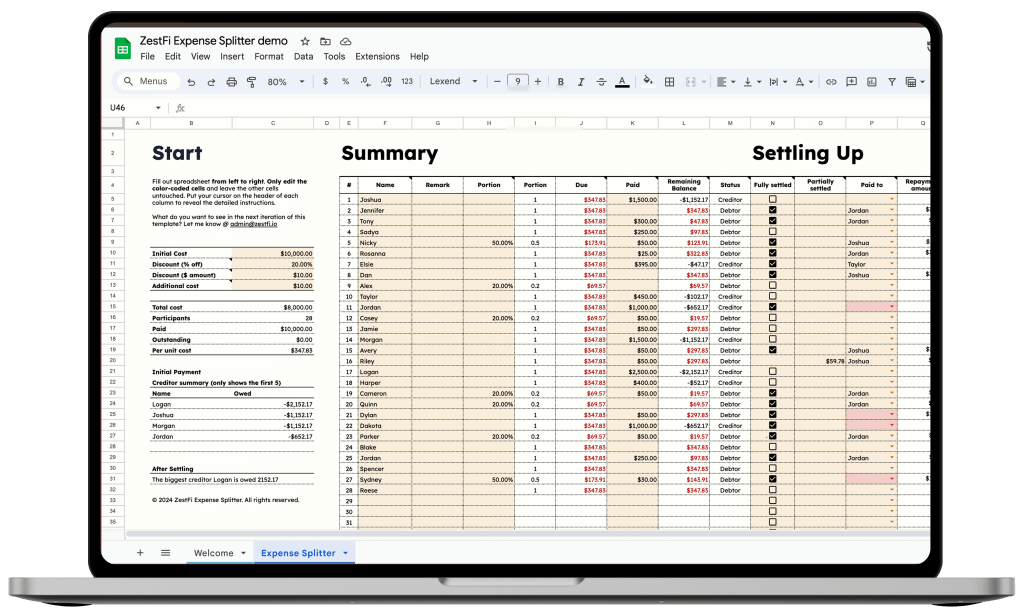Click the add new sheet plus button
The image size is (1023, 615).
click(x=140, y=553)
